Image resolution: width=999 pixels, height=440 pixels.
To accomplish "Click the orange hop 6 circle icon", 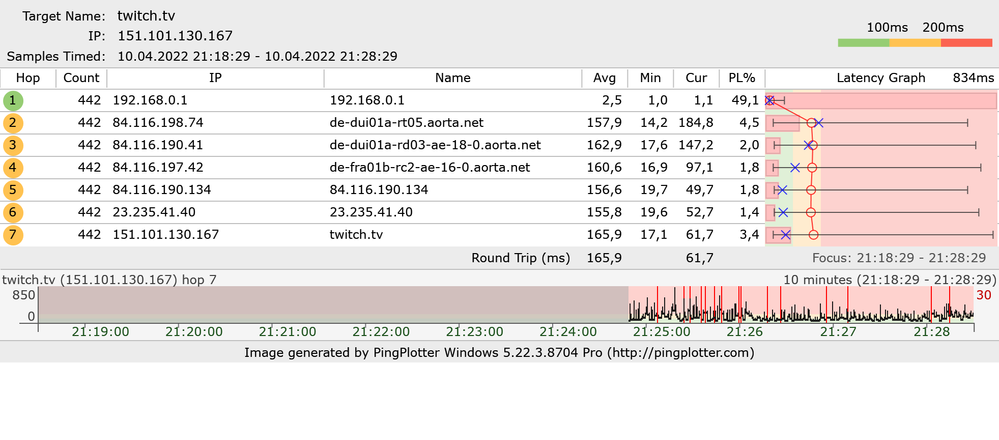I will 13,212.
